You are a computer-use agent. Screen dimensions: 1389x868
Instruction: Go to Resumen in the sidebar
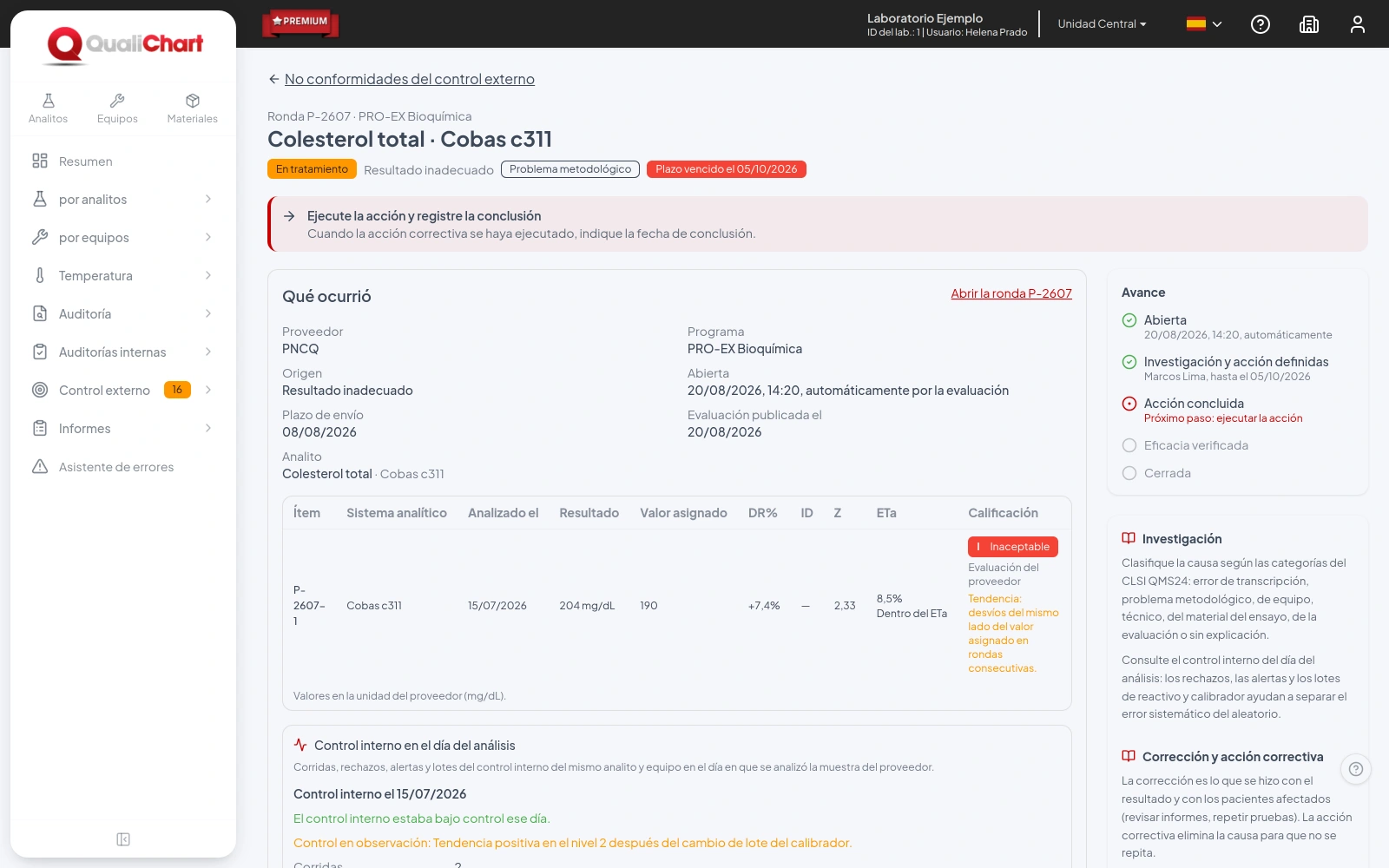(123, 161)
